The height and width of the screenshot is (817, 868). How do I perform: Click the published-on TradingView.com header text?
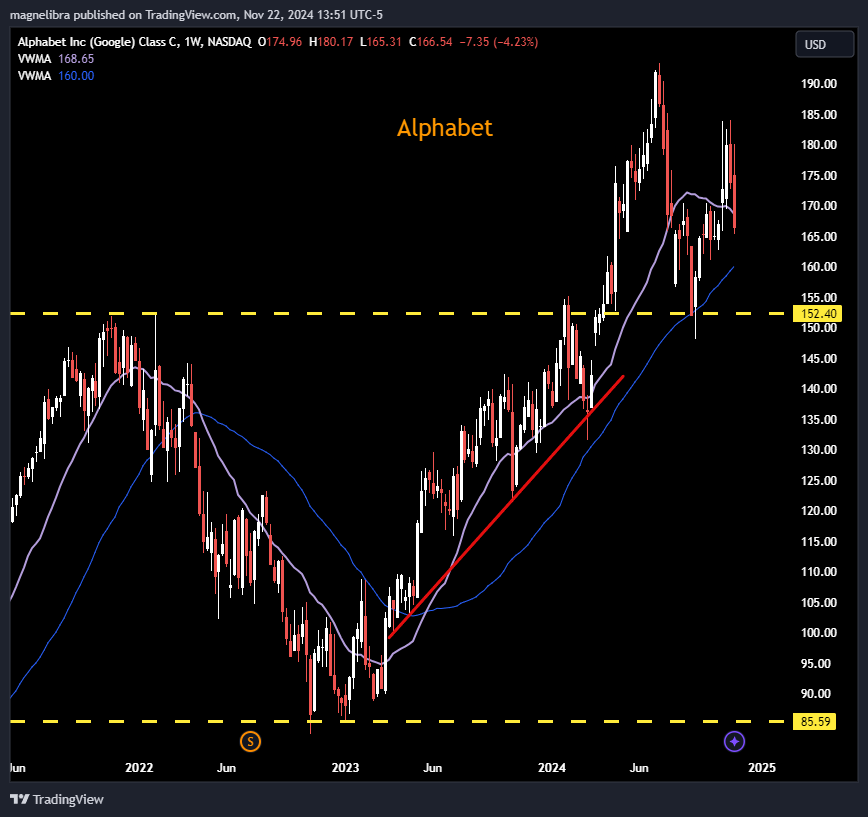coord(196,15)
